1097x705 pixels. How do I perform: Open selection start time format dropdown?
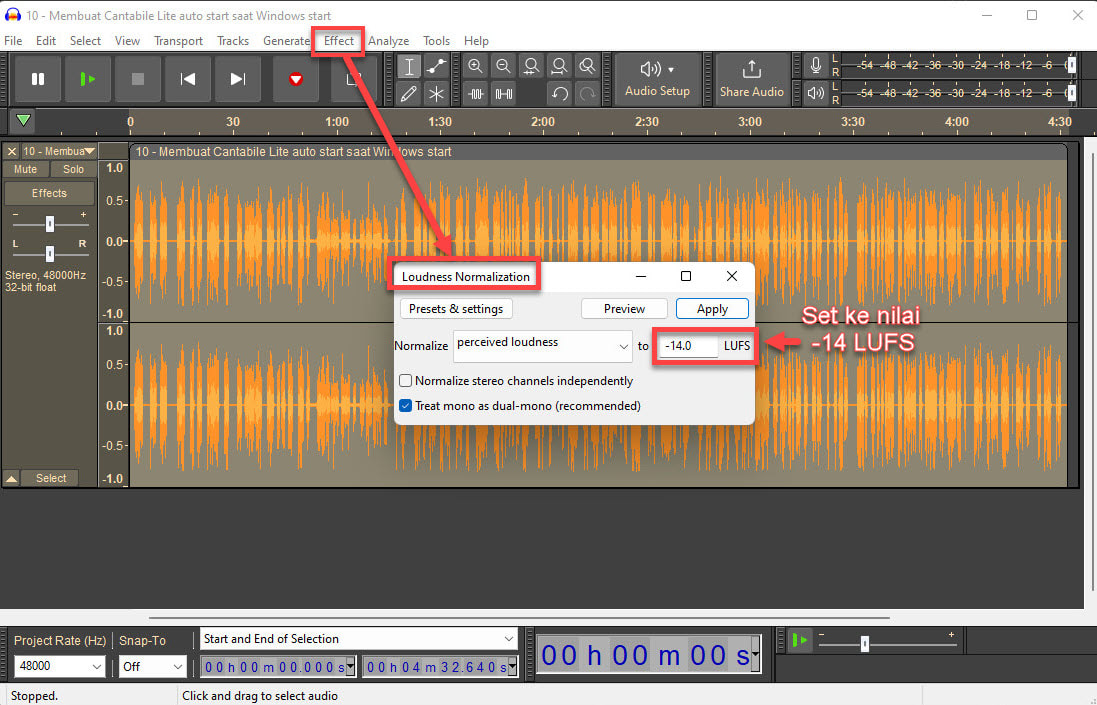pyautogui.click(x=351, y=667)
